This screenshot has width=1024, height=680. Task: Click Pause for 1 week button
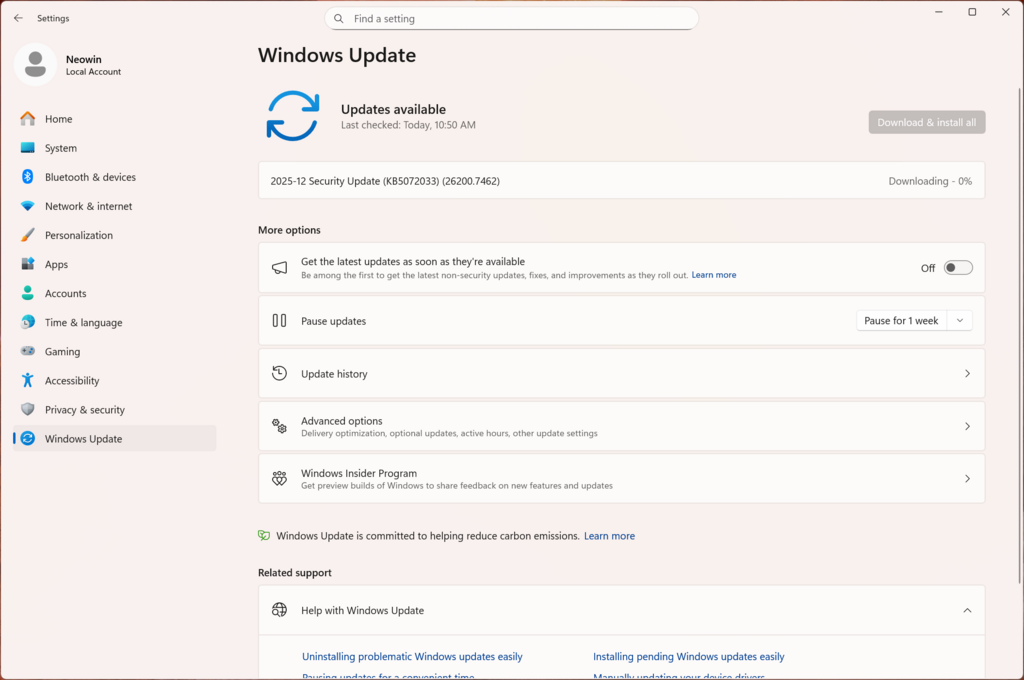pos(901,321)
